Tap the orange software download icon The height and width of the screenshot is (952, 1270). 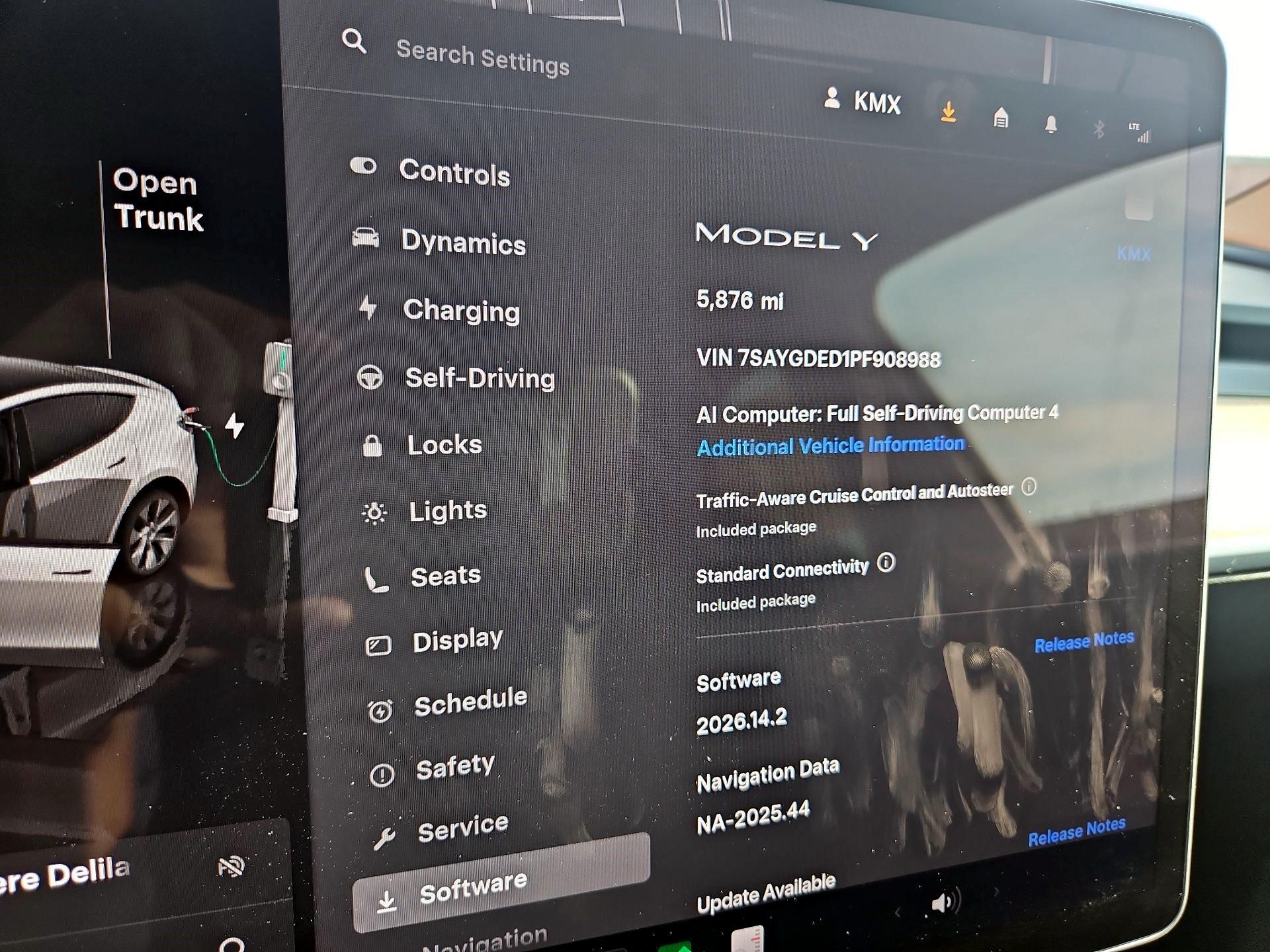point(949,111)
